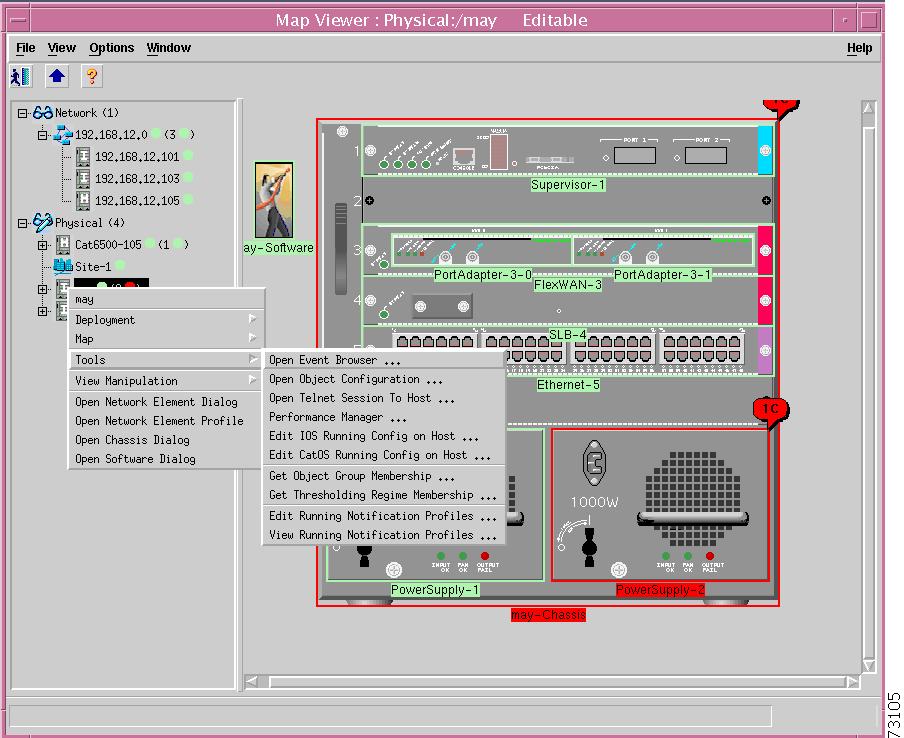Collapse the Network tree node

click(22, 113)
